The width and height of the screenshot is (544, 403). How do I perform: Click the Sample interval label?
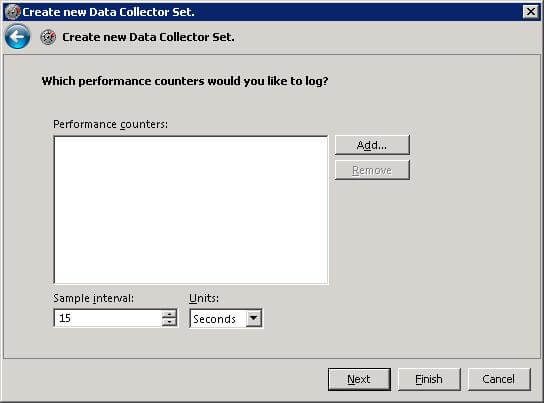pos(93,298)
